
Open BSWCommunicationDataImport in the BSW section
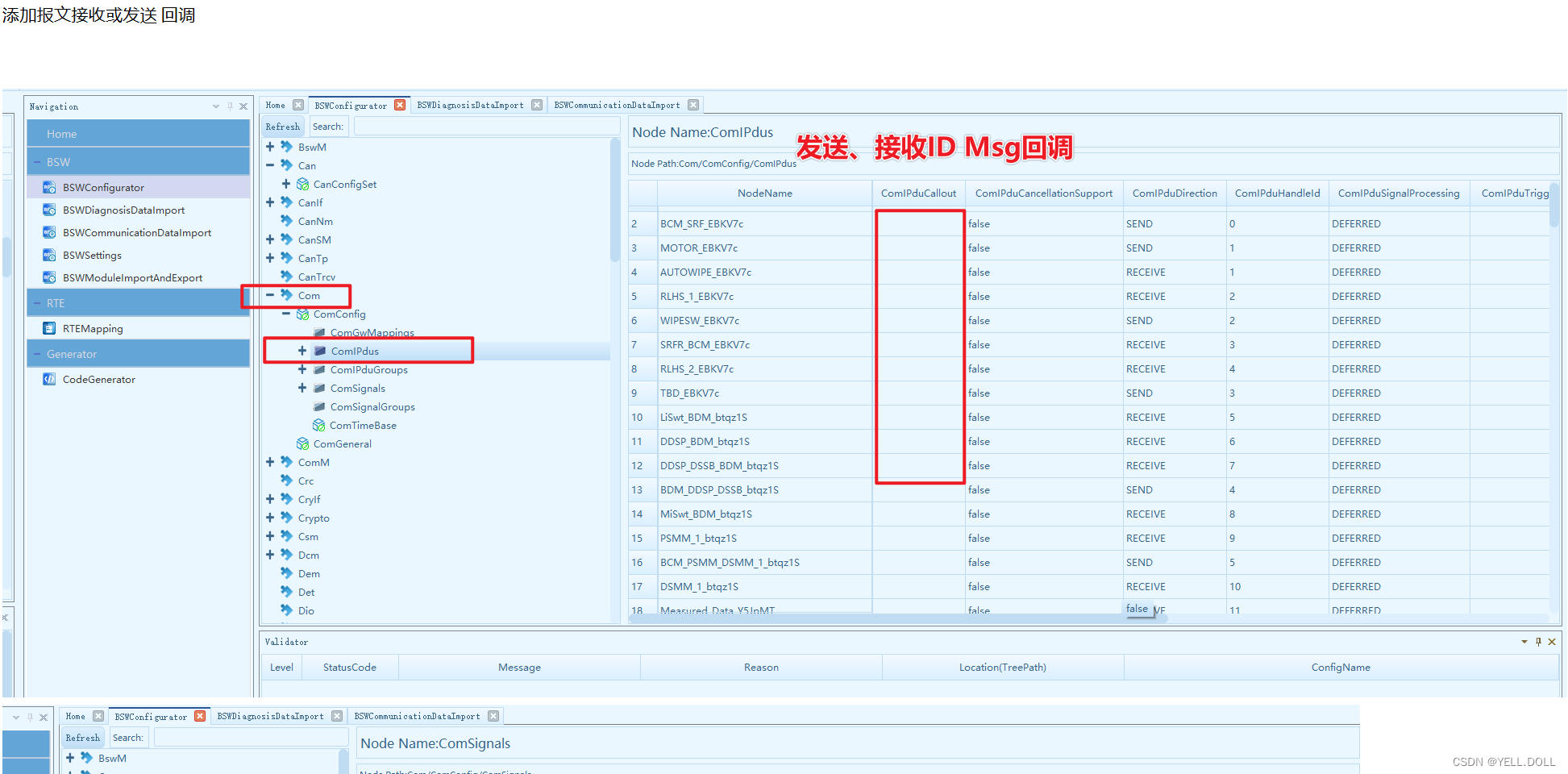click(137, 232)
